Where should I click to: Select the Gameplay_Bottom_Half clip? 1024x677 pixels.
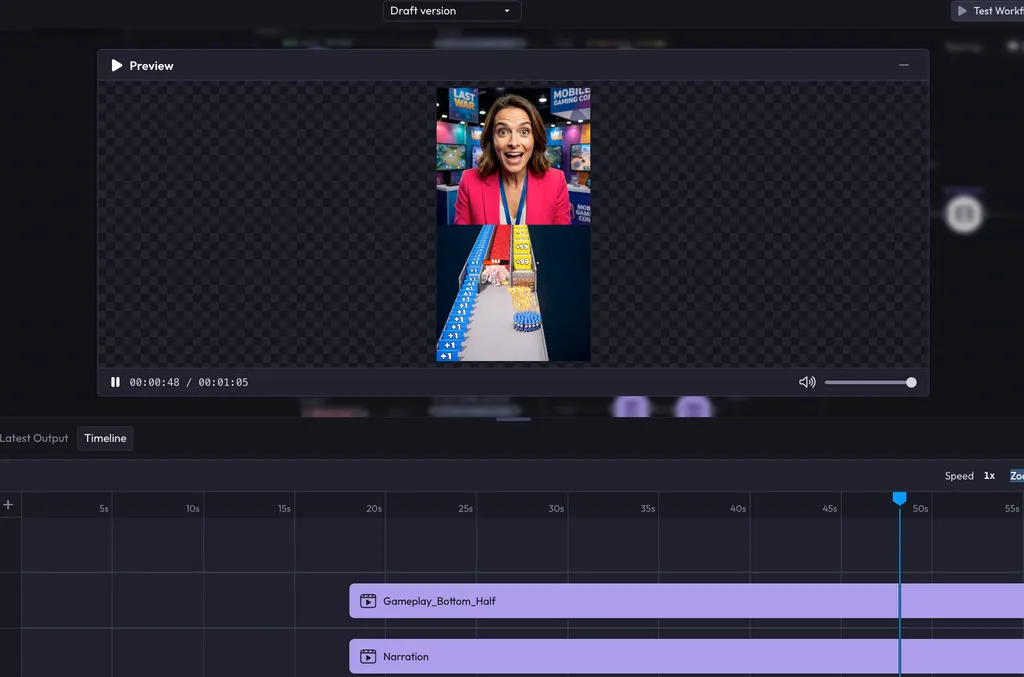(686, 601)
